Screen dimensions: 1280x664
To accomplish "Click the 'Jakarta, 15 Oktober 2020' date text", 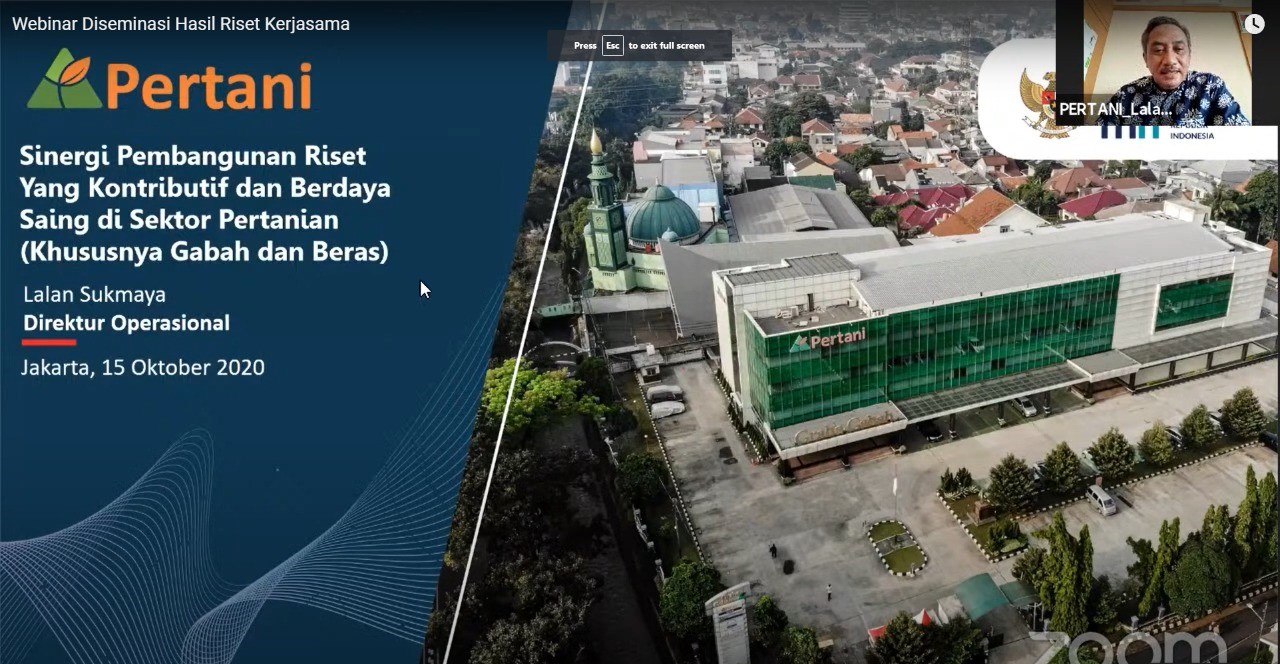I will pyautogui.click(x=143, y=367).
